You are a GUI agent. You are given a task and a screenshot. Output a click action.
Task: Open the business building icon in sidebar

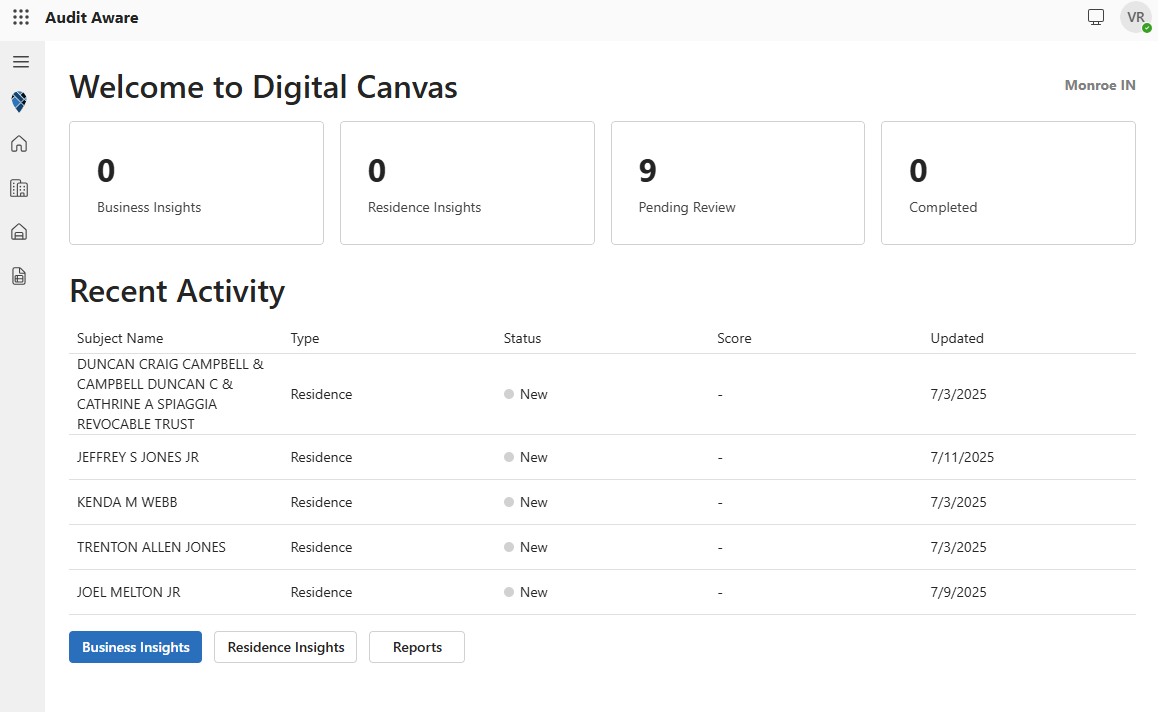[19, 188]
